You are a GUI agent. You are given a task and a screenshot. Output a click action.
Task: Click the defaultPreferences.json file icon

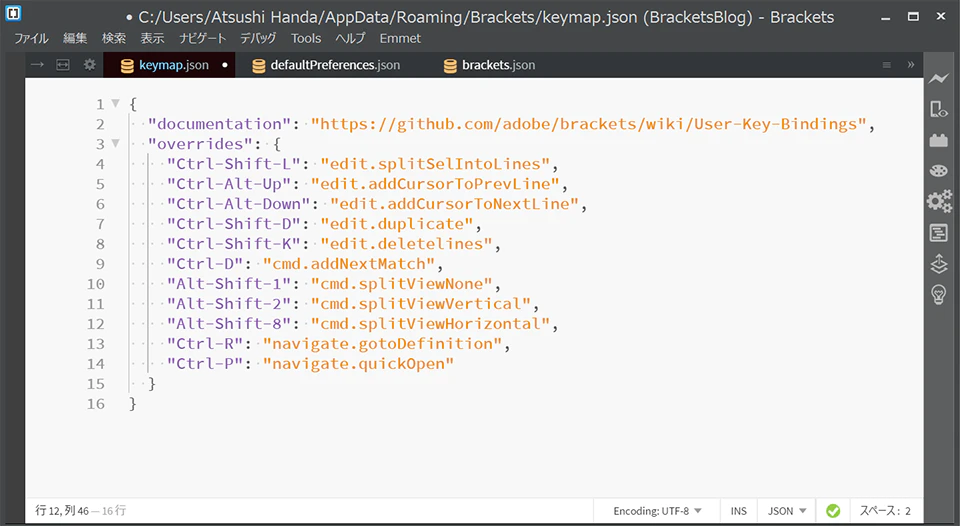[x=258, y=66]
